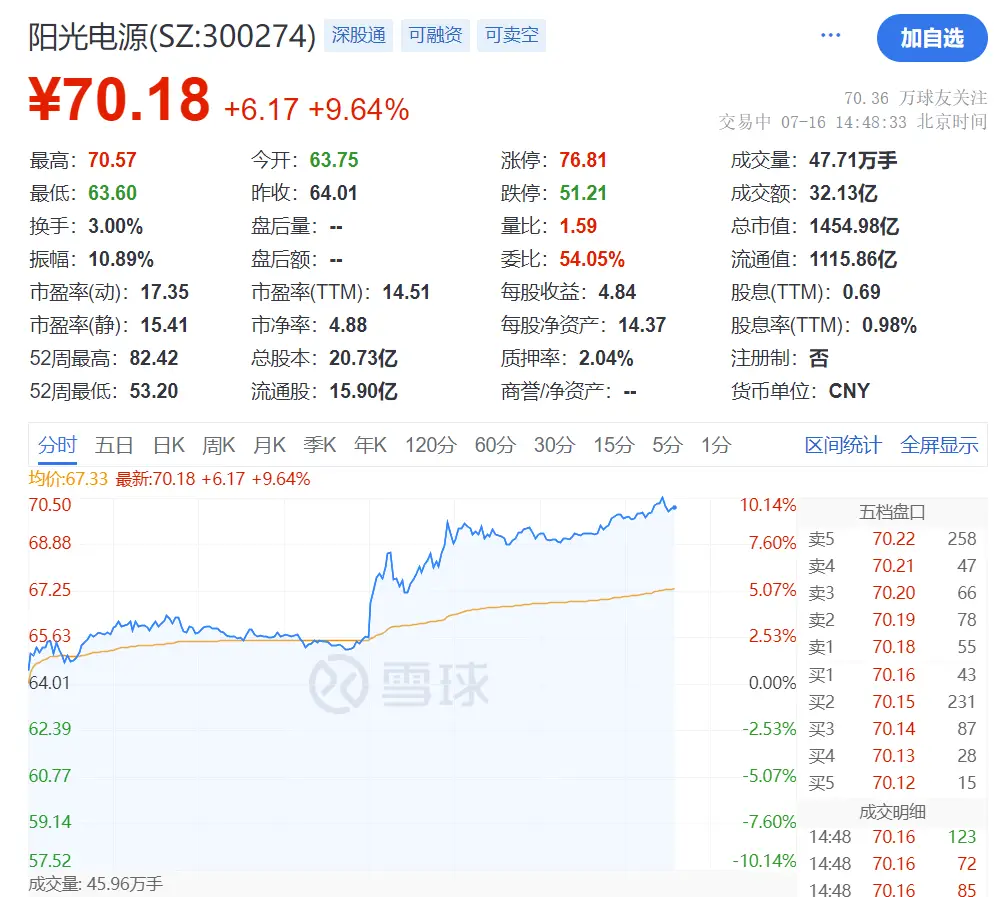Click the latest 14:48 trade entry at 70.16
1000x897 pixels.
point(893,836)
